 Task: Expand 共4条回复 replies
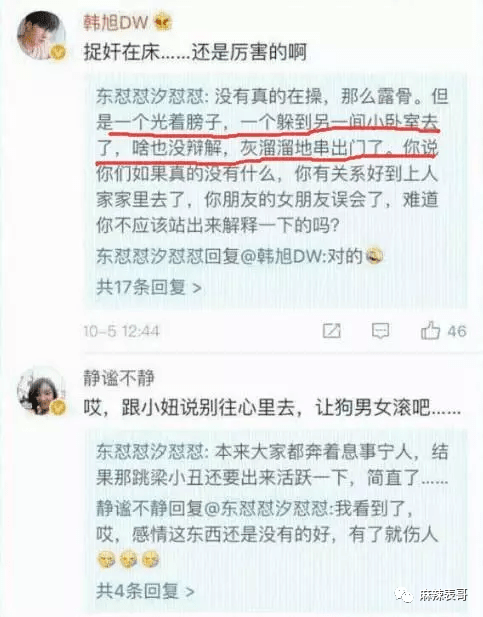coord(146,591)
